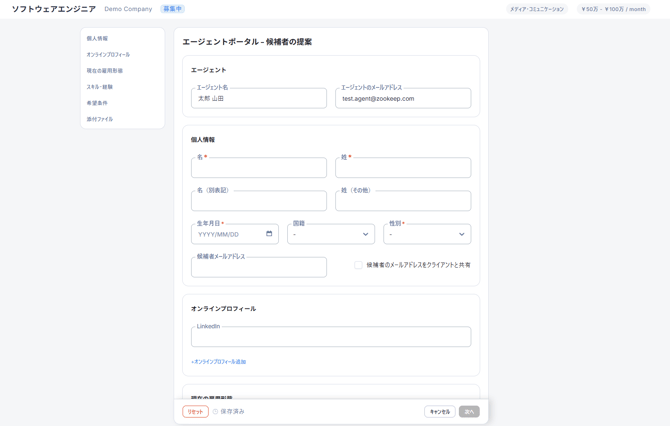Click into the 姓 required field
Image resolution: width=670 pixels, height=426 pixels.
click(403, 168)
